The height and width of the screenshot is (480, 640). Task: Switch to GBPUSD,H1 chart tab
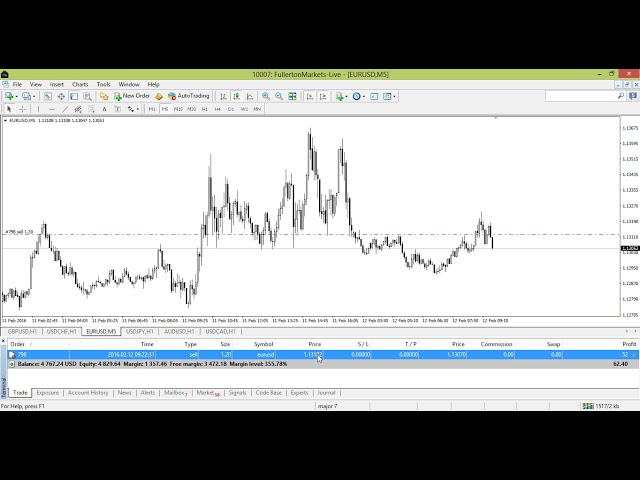[22, 331]
